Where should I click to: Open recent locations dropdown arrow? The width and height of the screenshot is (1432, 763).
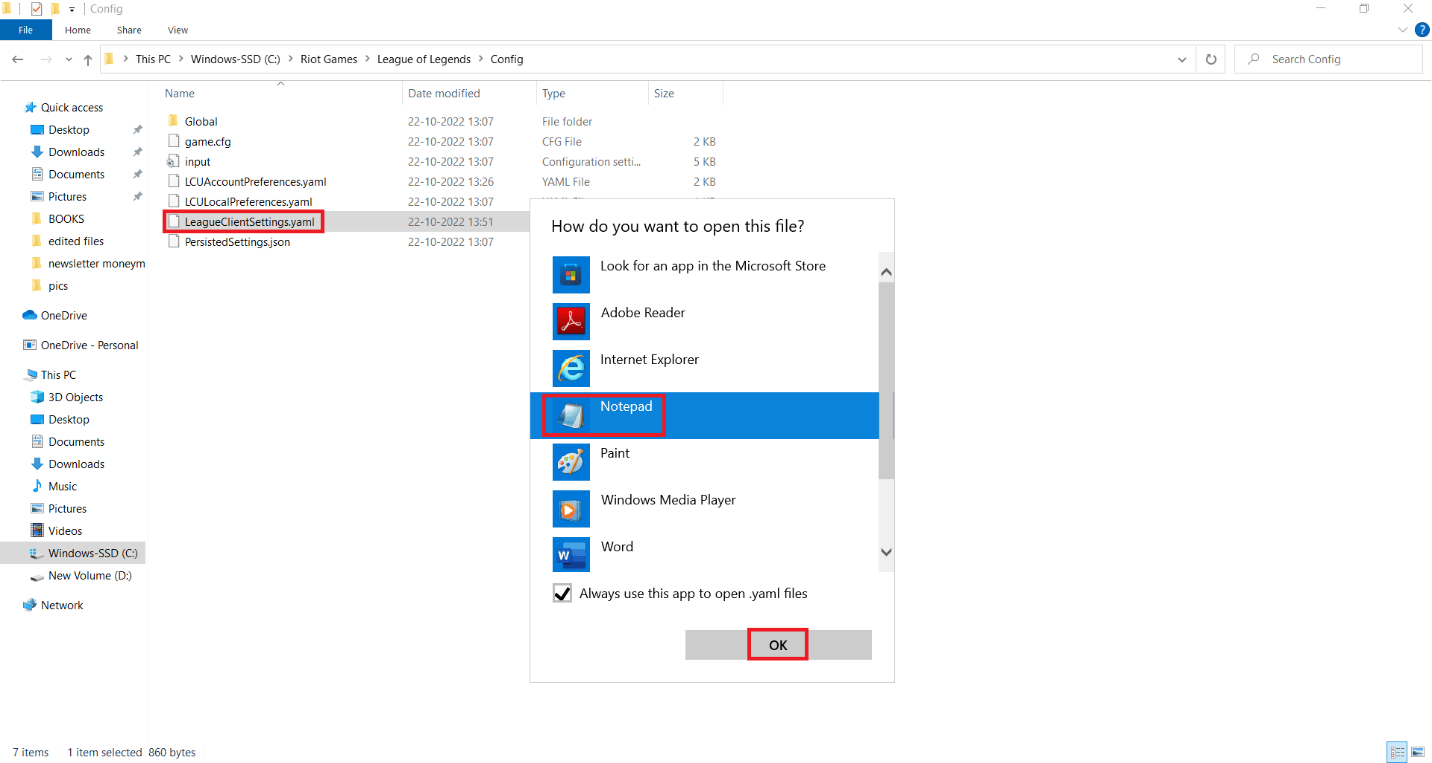tap(68, 60)
